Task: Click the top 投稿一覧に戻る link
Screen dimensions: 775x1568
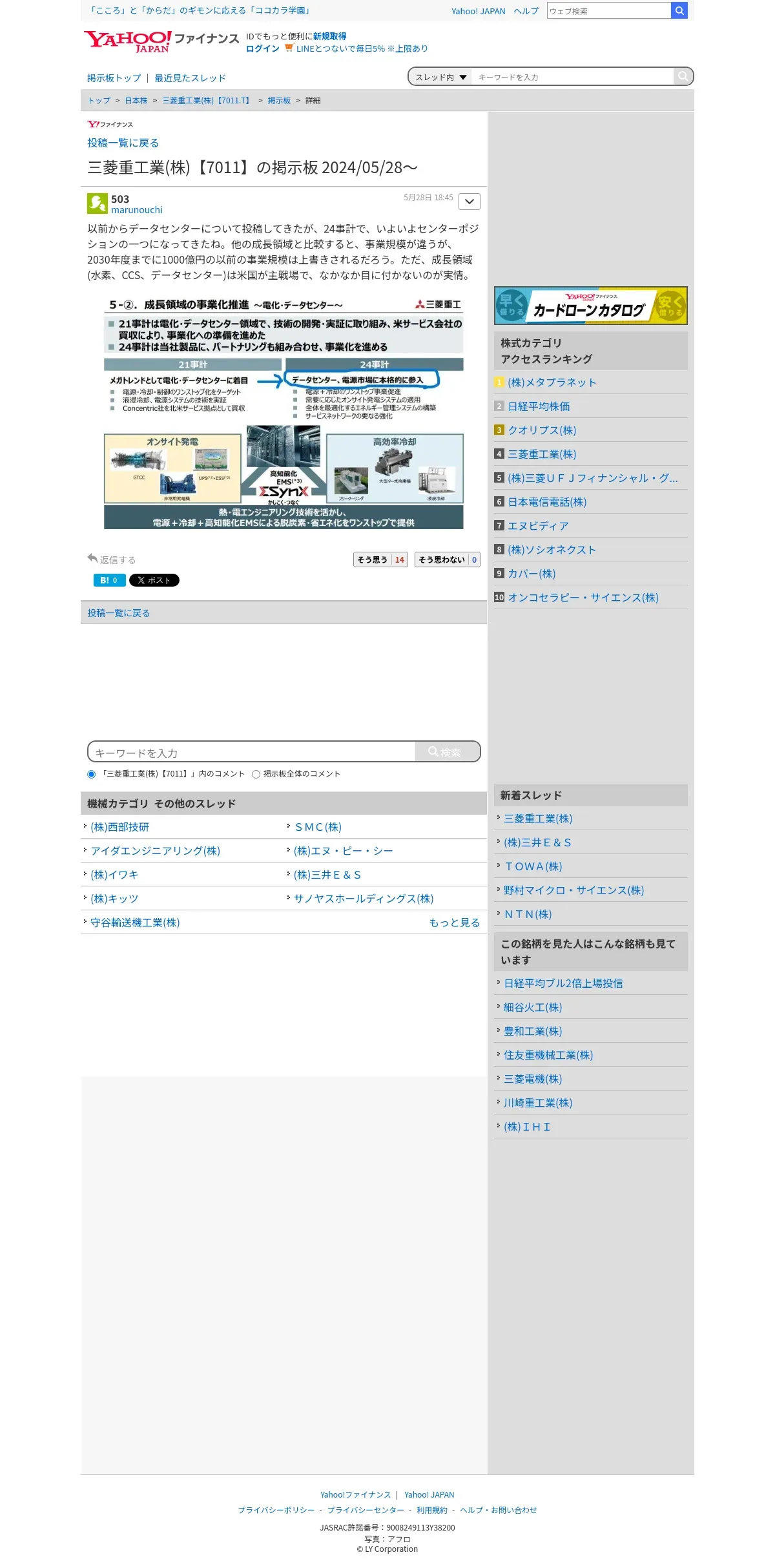Action: tap(123, 143)
